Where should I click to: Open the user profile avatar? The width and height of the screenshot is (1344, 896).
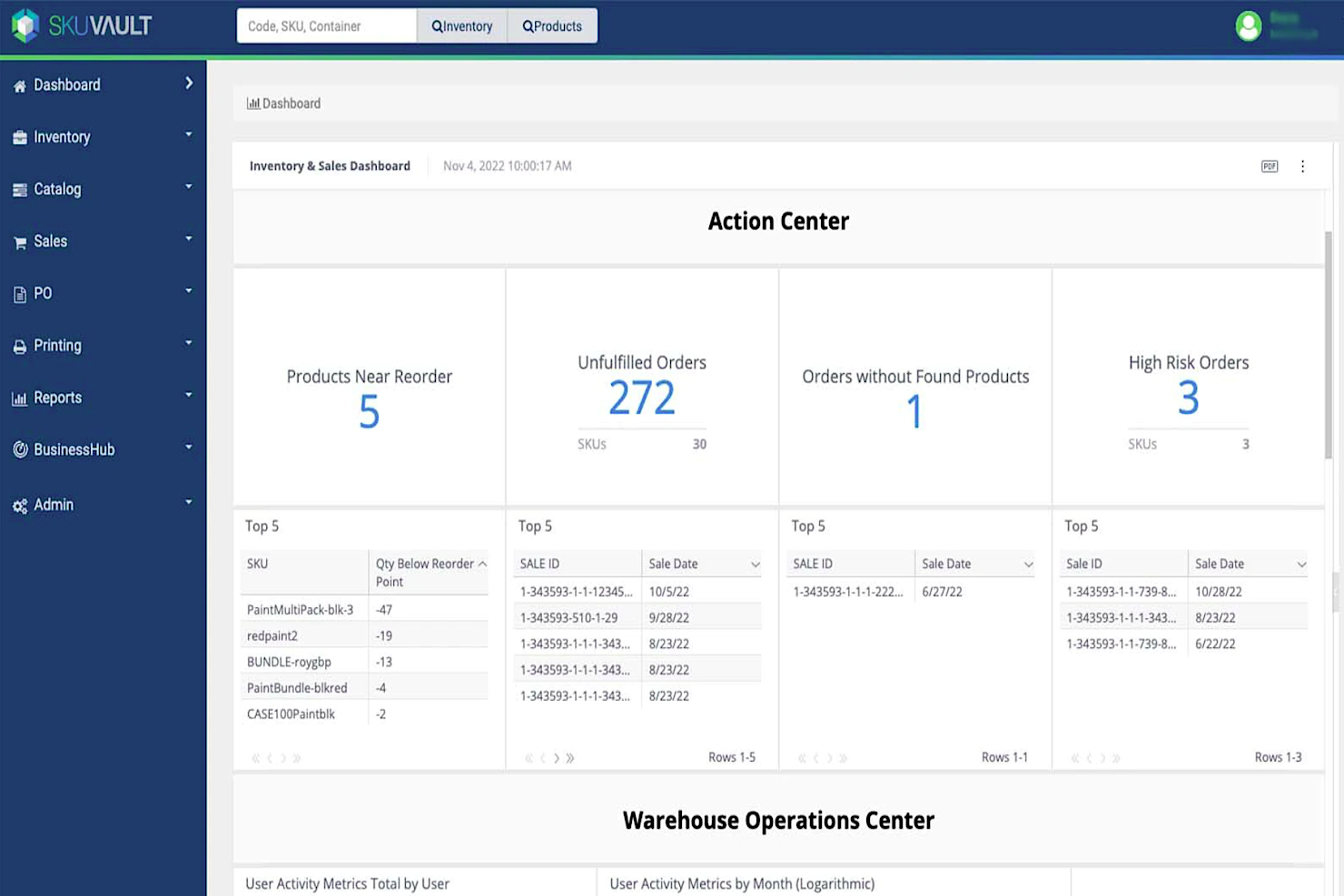(1249, 26)
